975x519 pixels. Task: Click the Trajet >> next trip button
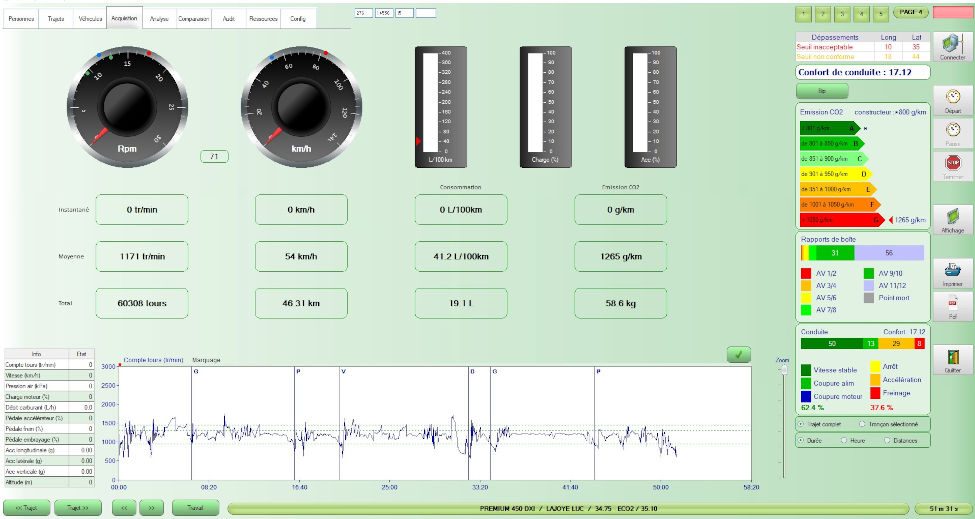(x=77, y=507)
